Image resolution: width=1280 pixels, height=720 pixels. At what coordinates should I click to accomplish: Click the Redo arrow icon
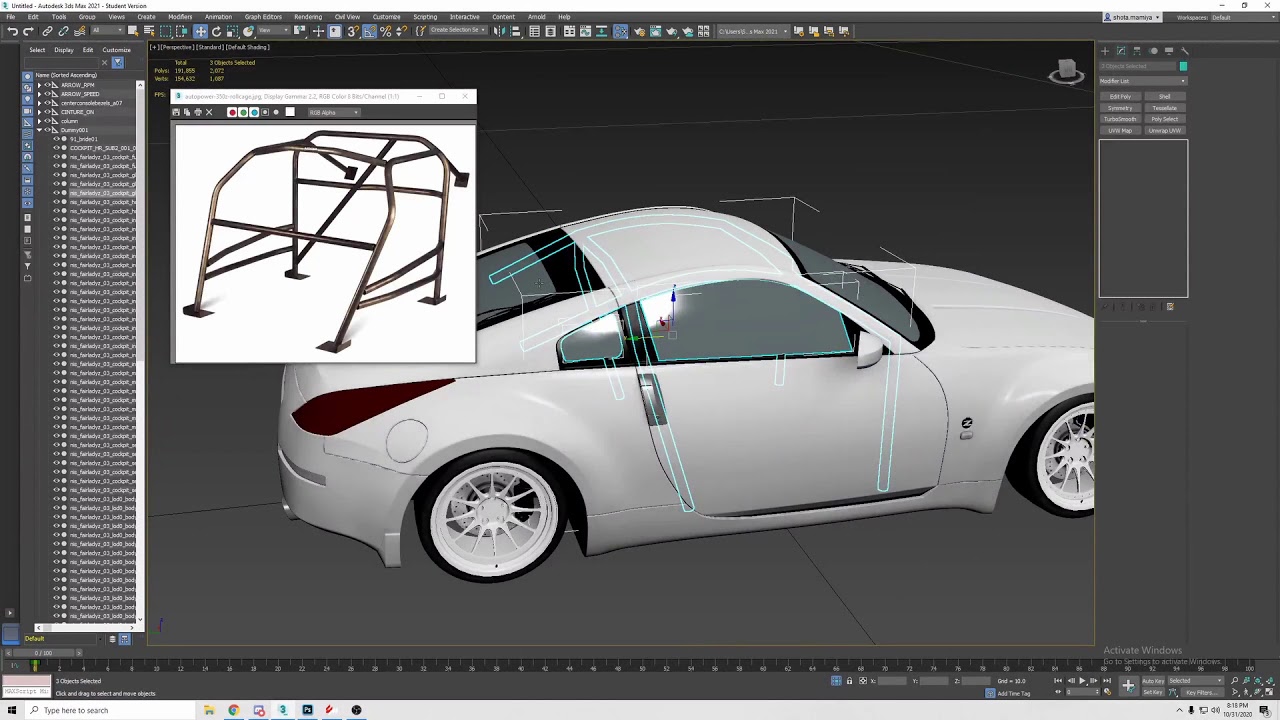pyautogui.click(x=28, y=30)
